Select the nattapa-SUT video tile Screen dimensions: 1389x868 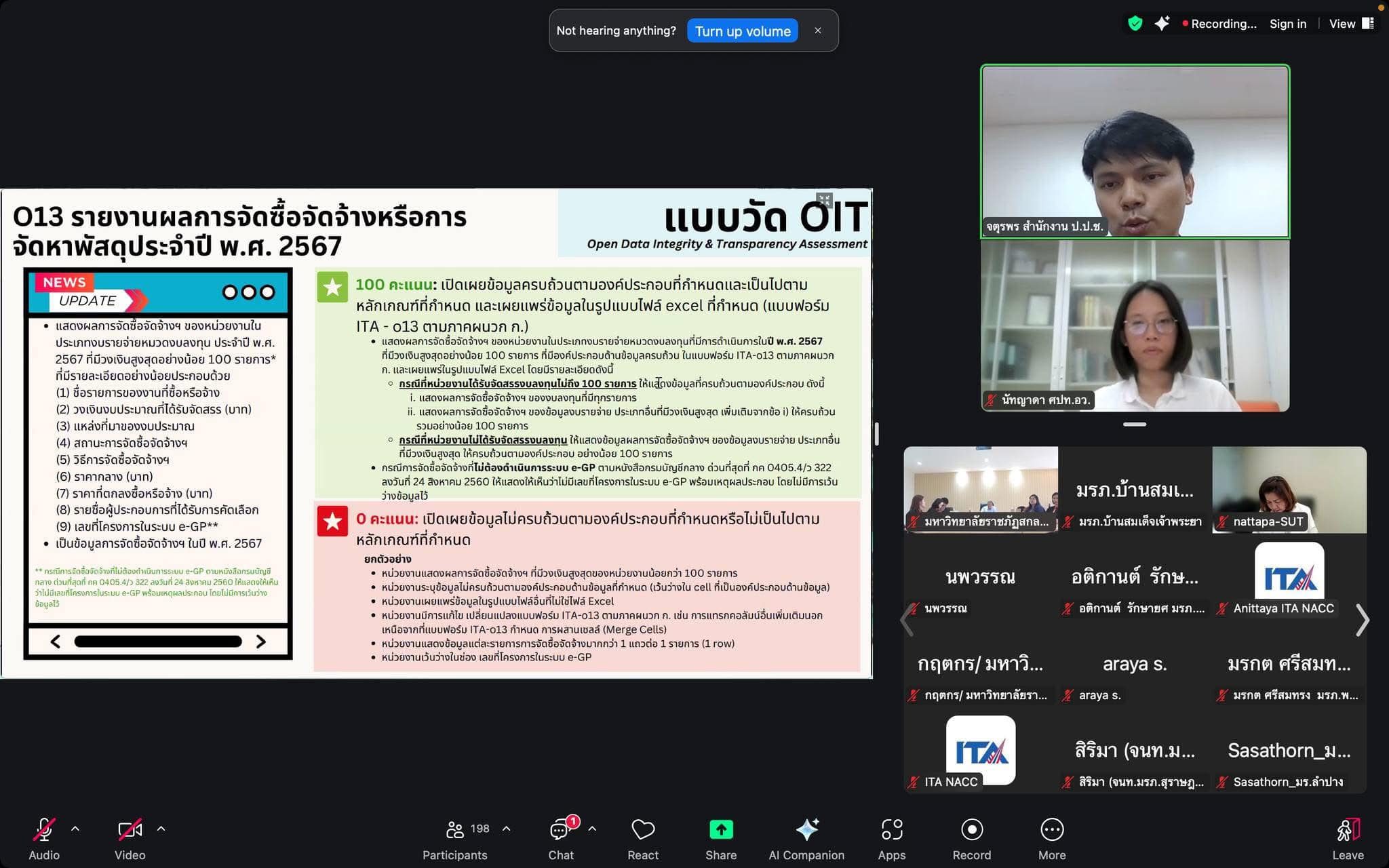click(x=1289, y=489)
